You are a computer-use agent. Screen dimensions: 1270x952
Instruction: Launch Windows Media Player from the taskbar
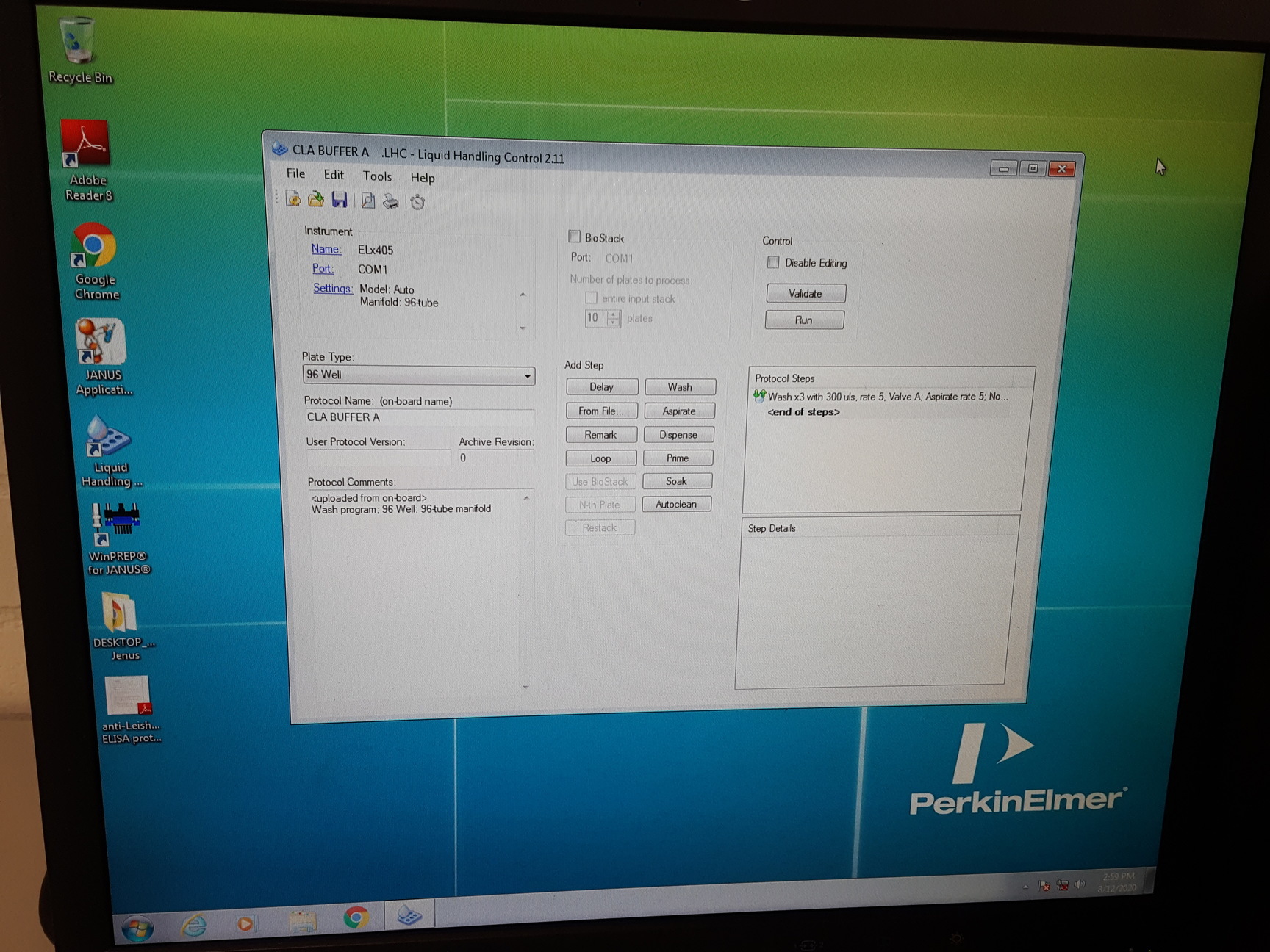click(x=245, y=923)
